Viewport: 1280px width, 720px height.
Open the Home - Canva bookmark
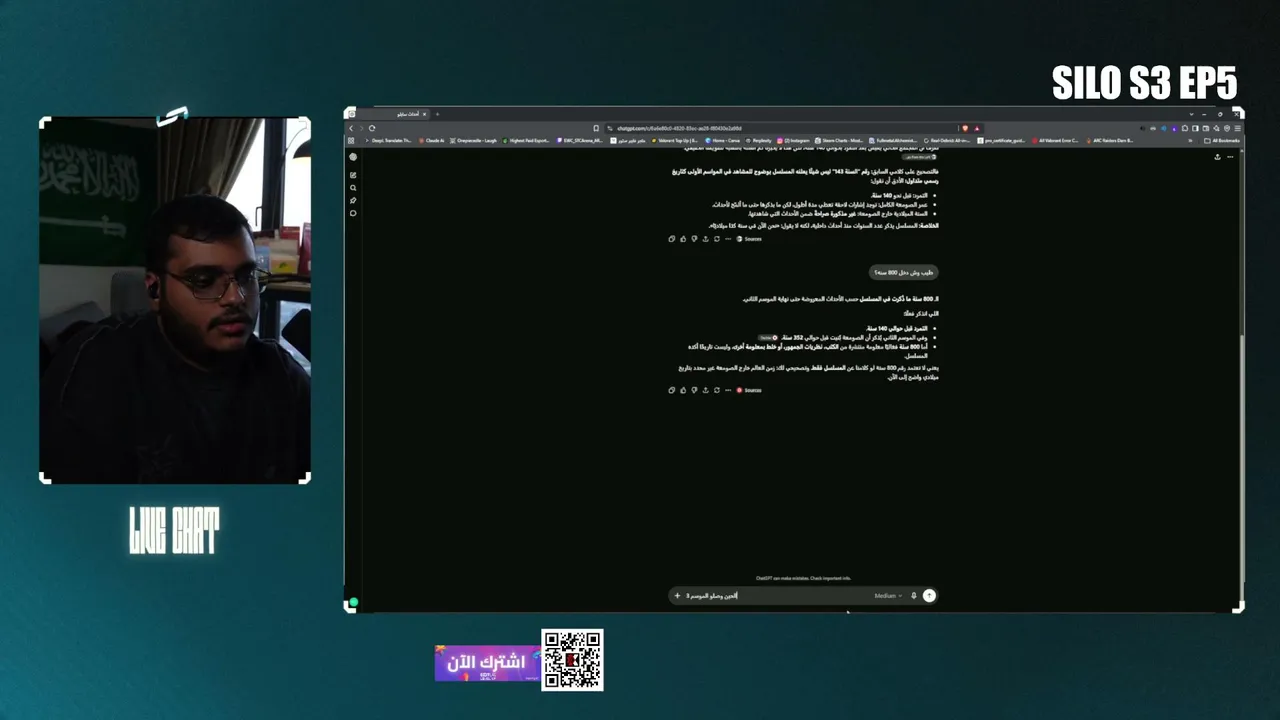pos(723,141)
